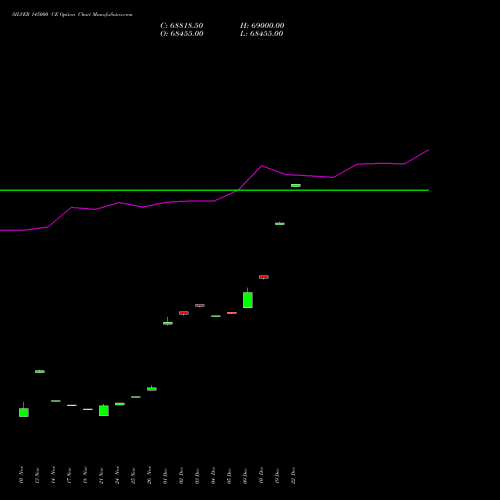Screen dimensions: 500x500
Task: Select the 10 Nov date label
Action: pos(21,475)
